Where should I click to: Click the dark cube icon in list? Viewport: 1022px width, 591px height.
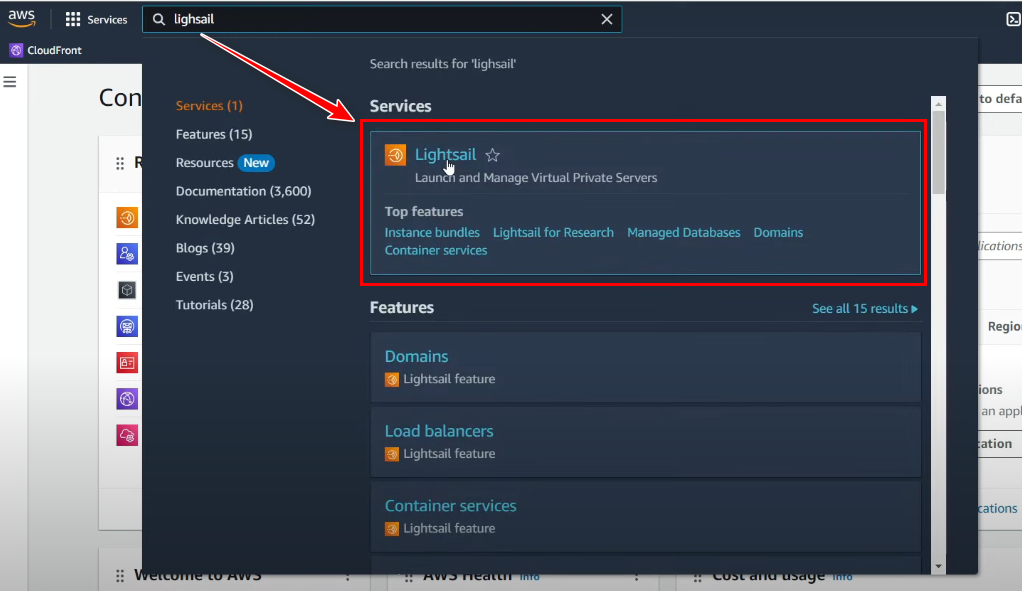[127, 290]
